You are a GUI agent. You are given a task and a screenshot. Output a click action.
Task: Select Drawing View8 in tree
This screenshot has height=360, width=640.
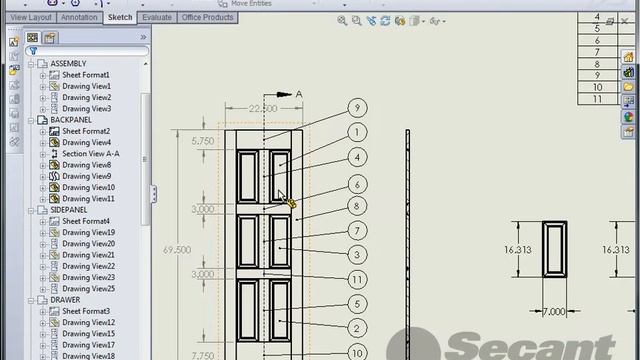point(87,165)
